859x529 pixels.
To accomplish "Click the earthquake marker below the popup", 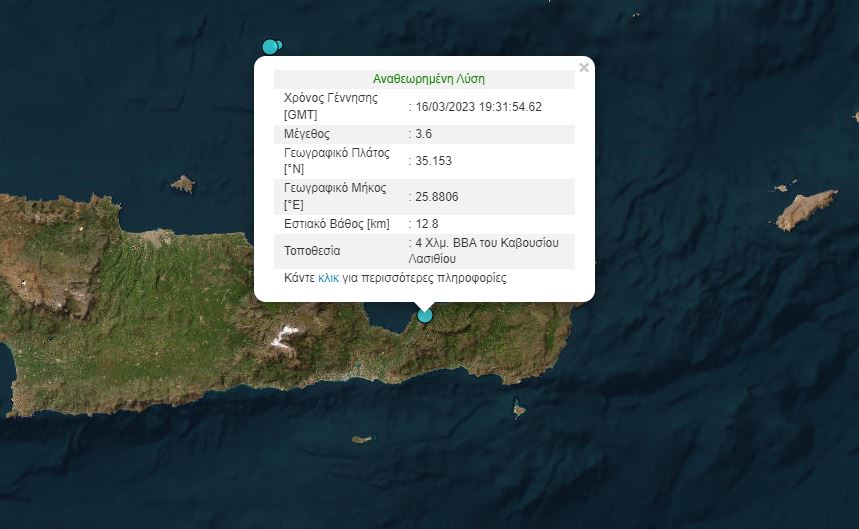I will [425, 315].
